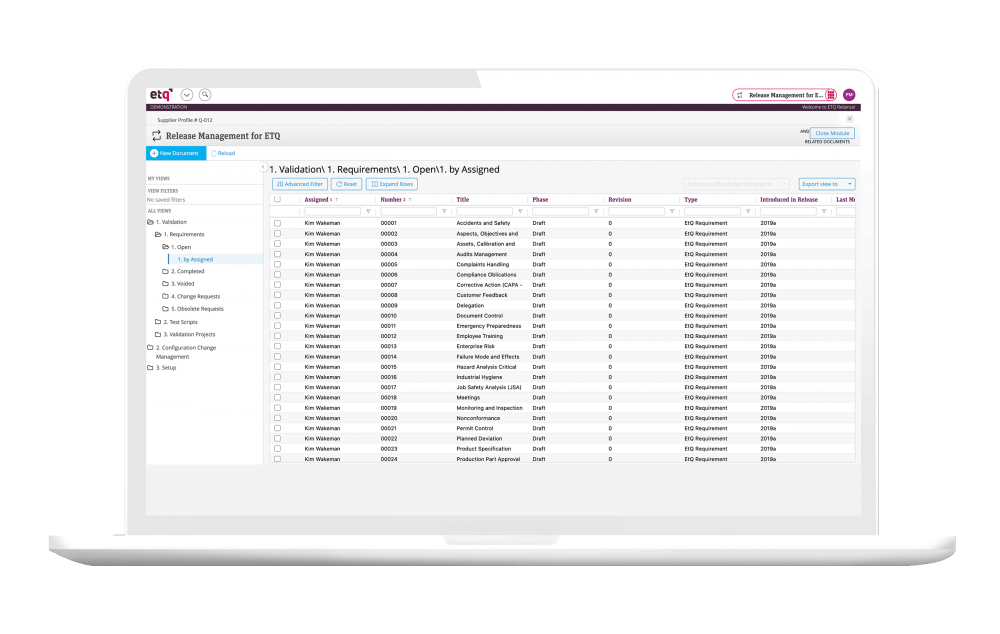This screenshot has width=1000, height=634.
Task: Switch to the New Document tab
Action: (176, 153)
